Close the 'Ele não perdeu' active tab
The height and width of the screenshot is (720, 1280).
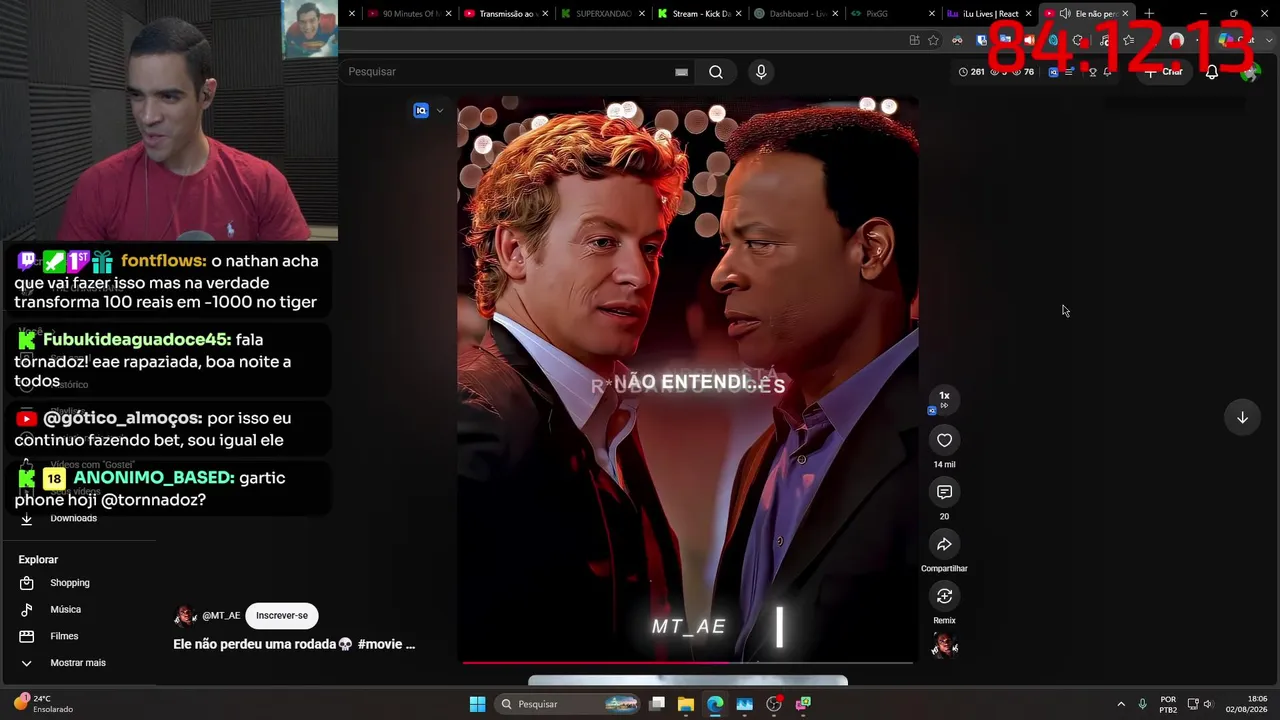(x=1125, y=14)
